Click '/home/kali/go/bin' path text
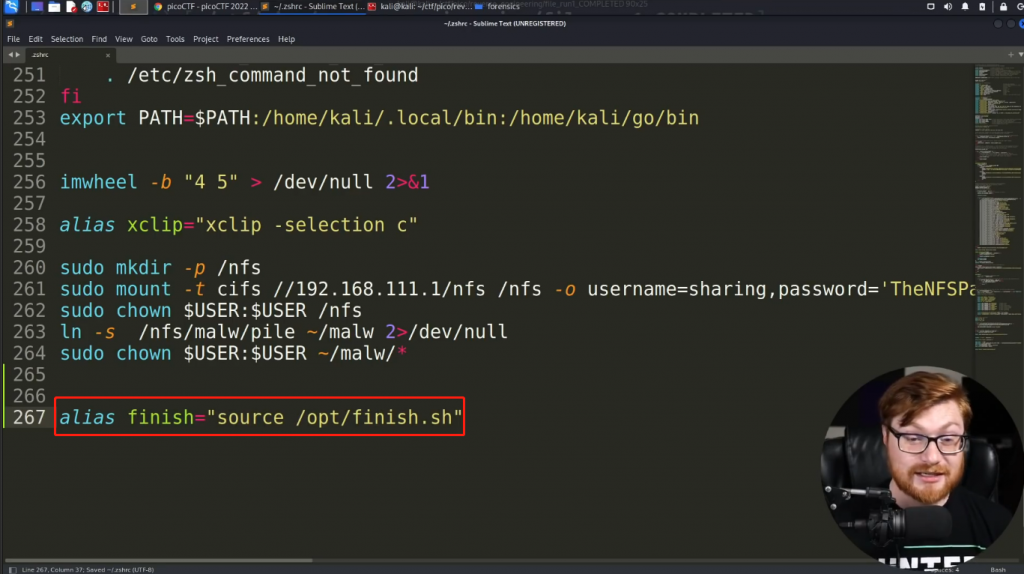The image size is (1024, 574). click(604, 118)
